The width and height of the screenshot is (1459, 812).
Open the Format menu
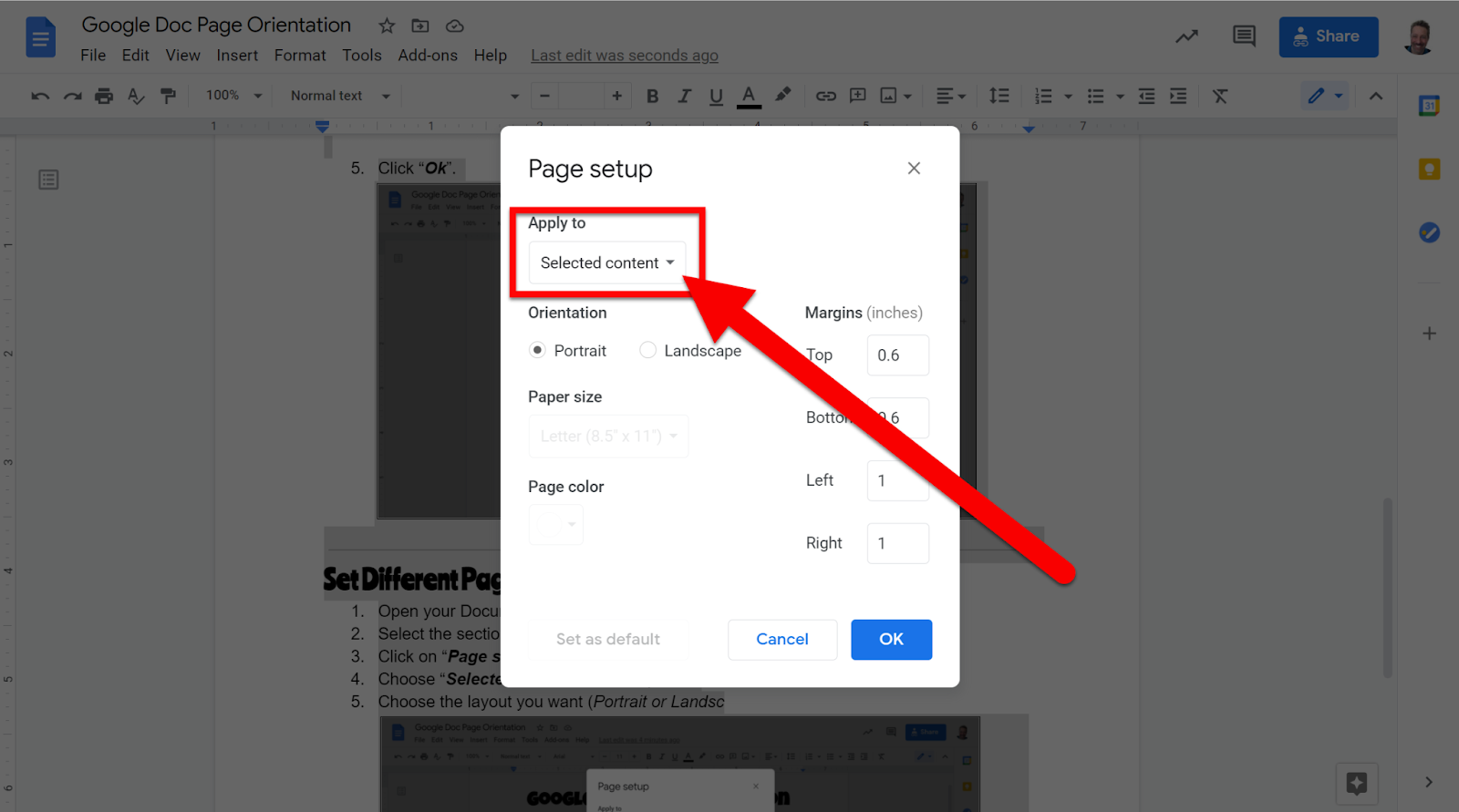coord(300,56)
